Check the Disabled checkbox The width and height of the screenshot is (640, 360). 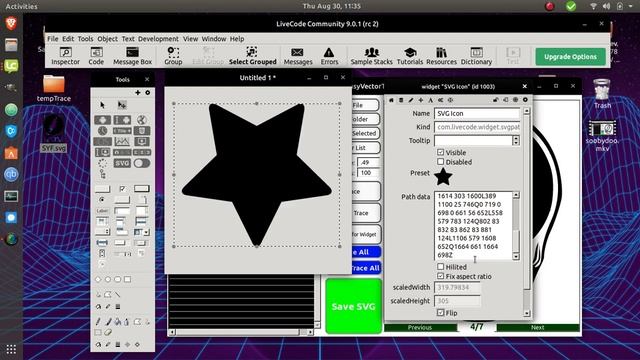pyautogui.click(x=440, y=162)
